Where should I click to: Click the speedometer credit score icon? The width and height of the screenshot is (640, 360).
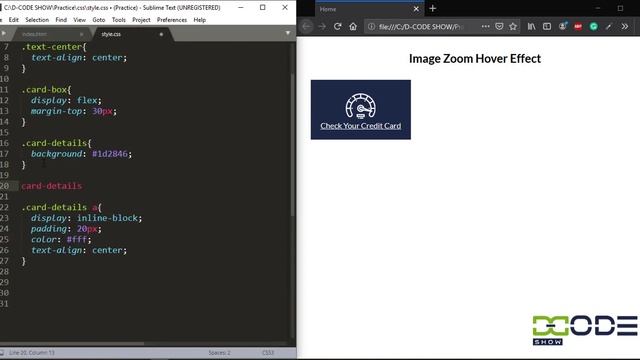pos(360,106)
